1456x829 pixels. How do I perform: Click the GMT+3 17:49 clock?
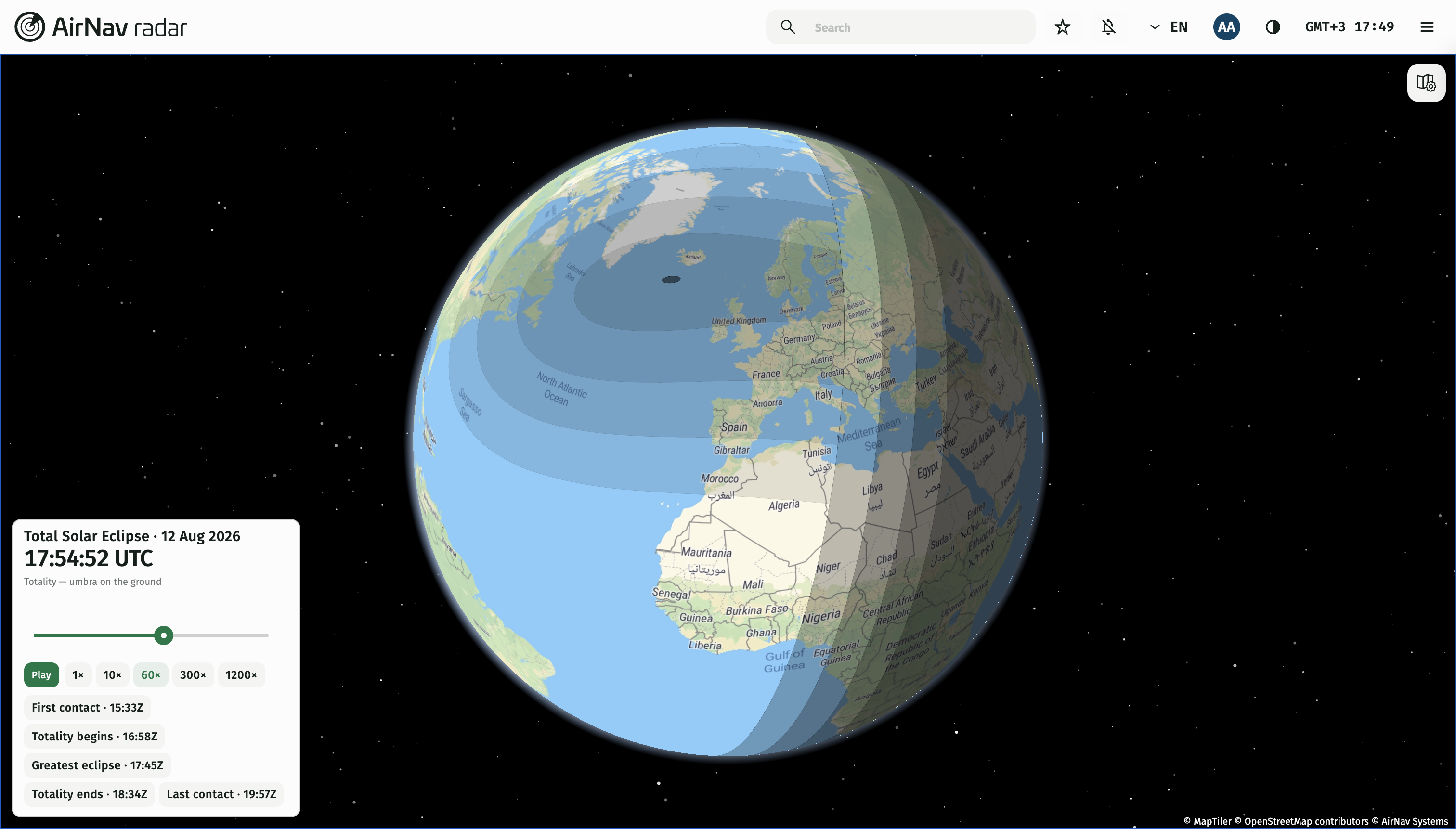coord(1350,27)
